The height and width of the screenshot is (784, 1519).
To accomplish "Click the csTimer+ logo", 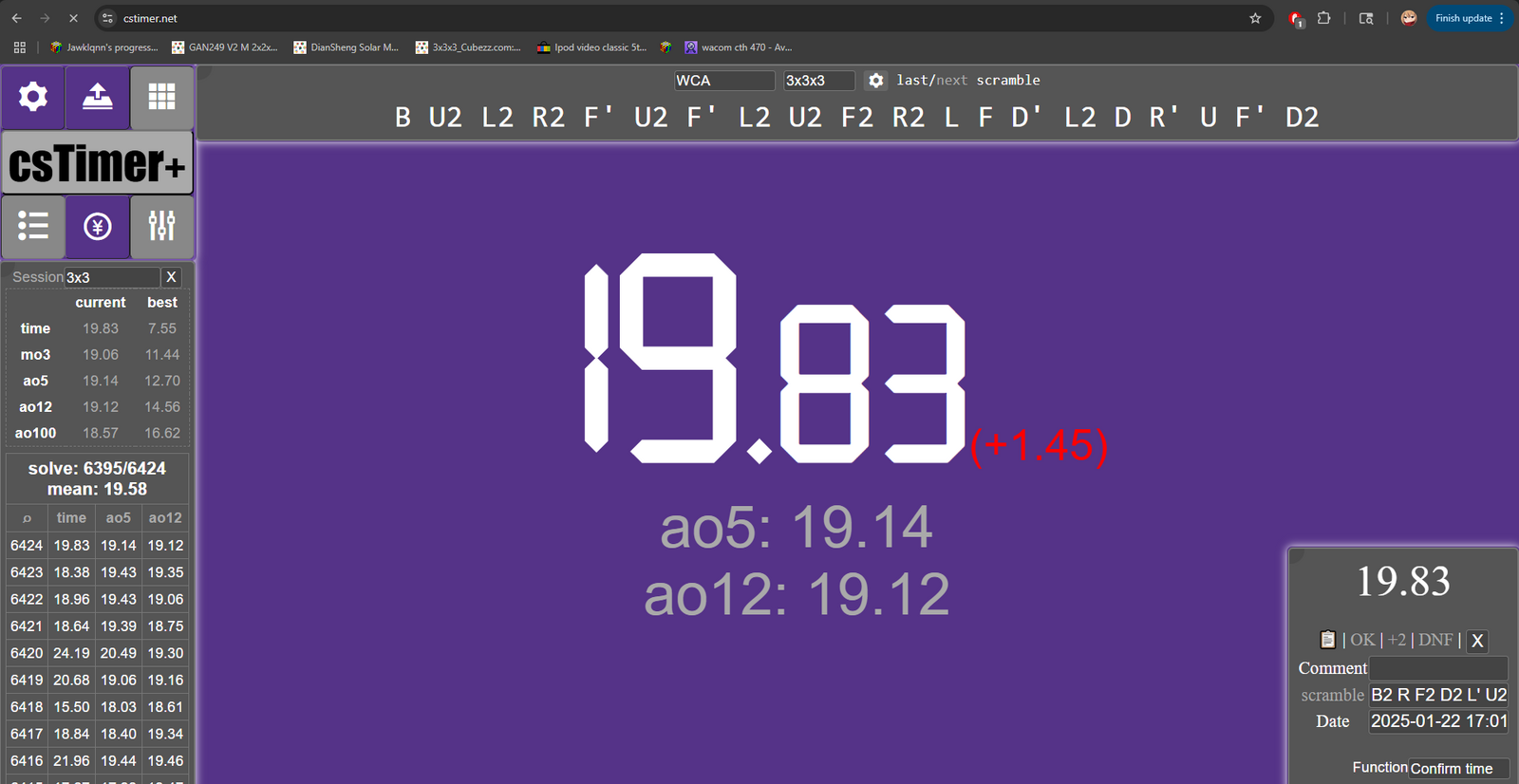I will tap(98, 162).
